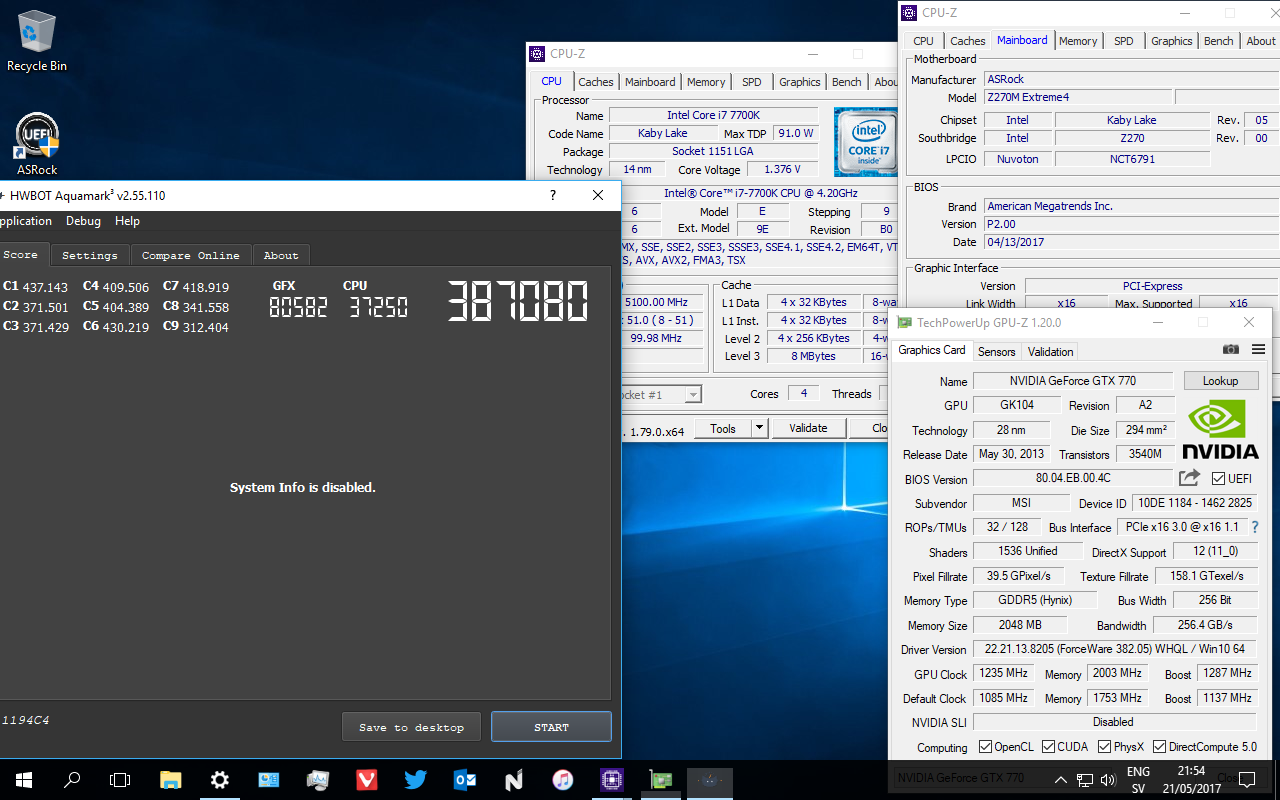Open the Action Center notification icon
The width and height of the screenshot is (1280, 800).
pos(1248,780)
